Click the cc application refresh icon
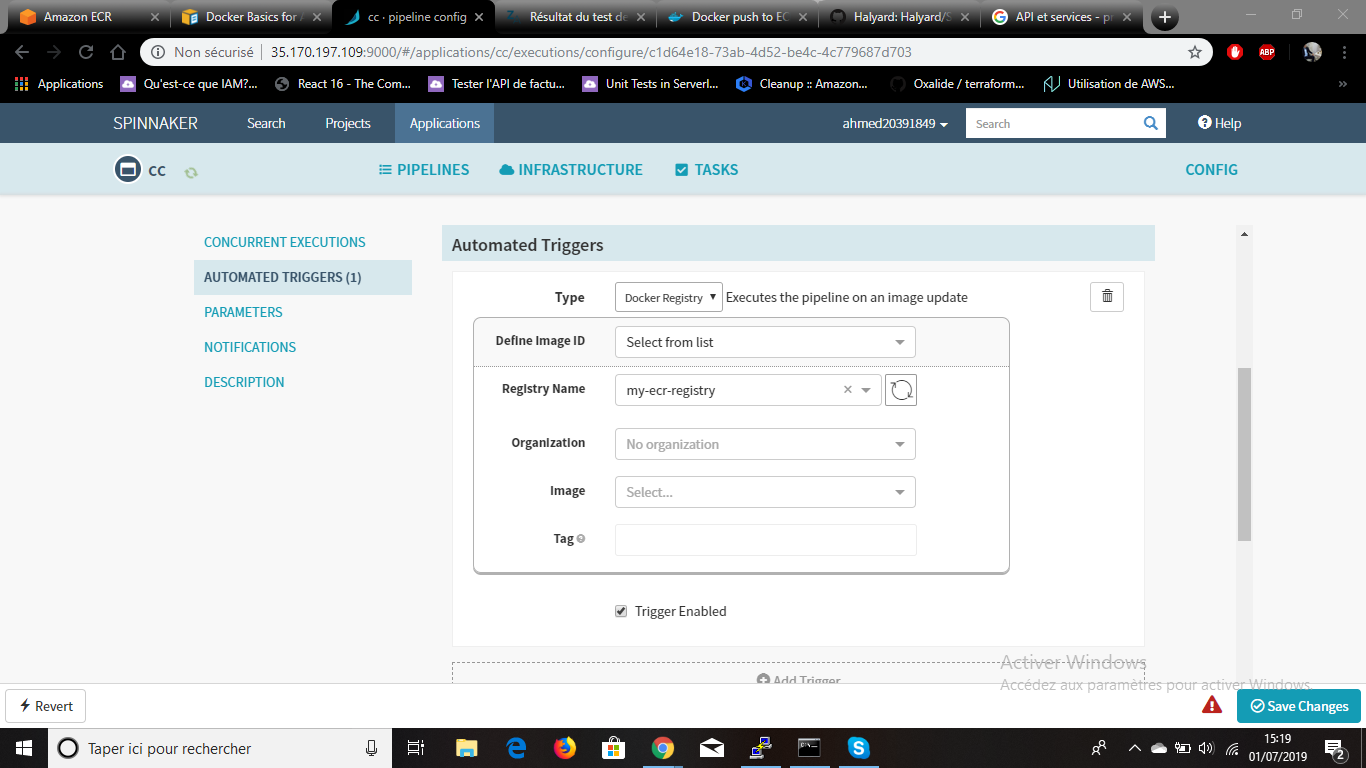 (x=191, y=172)
